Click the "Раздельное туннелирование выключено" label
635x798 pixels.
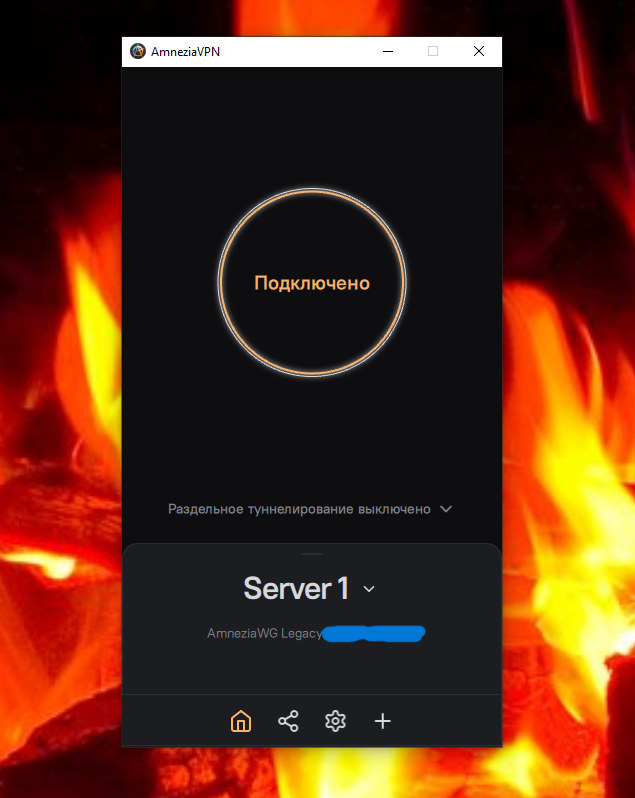[x=299, y=509]
